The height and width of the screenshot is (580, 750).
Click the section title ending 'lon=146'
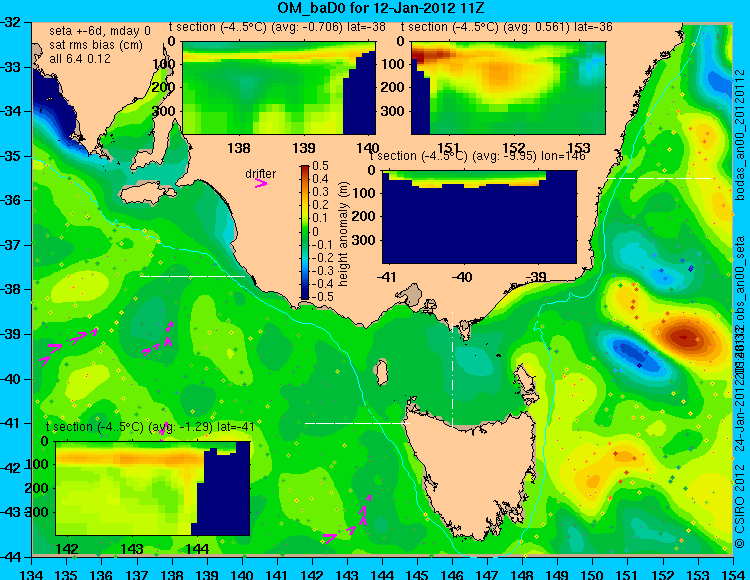477,156
